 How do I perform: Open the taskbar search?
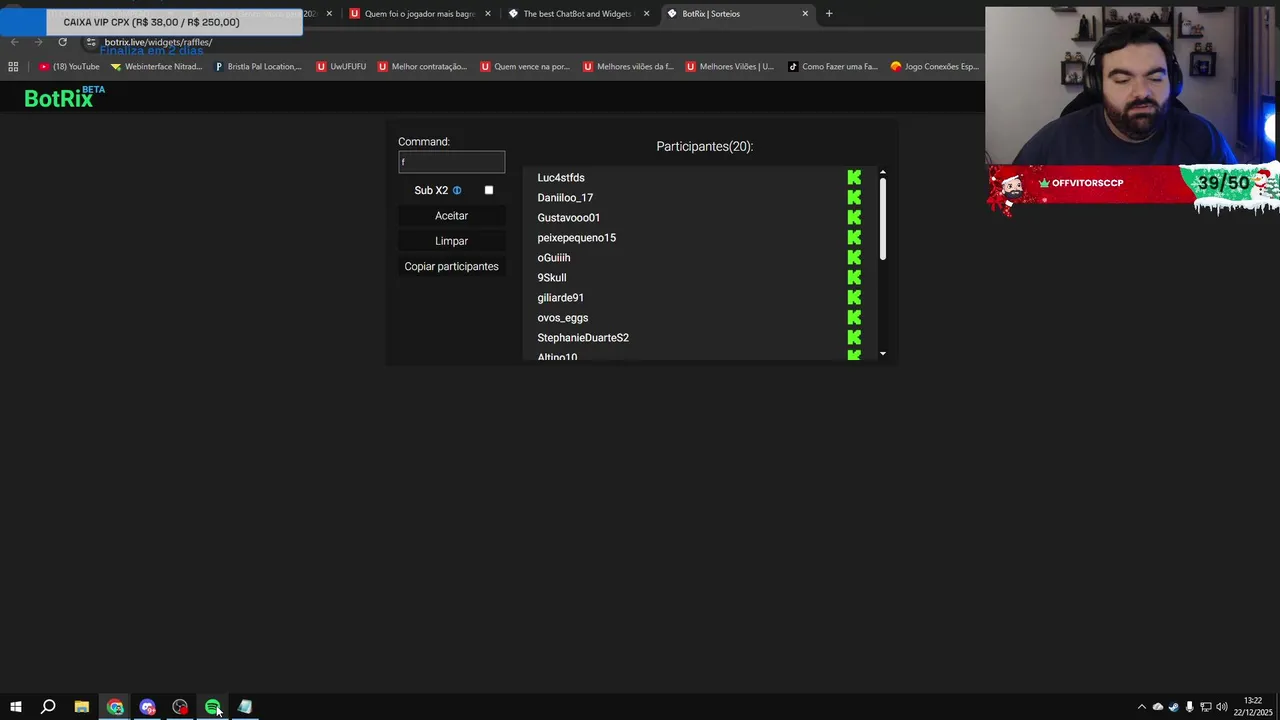click(47, 707)
